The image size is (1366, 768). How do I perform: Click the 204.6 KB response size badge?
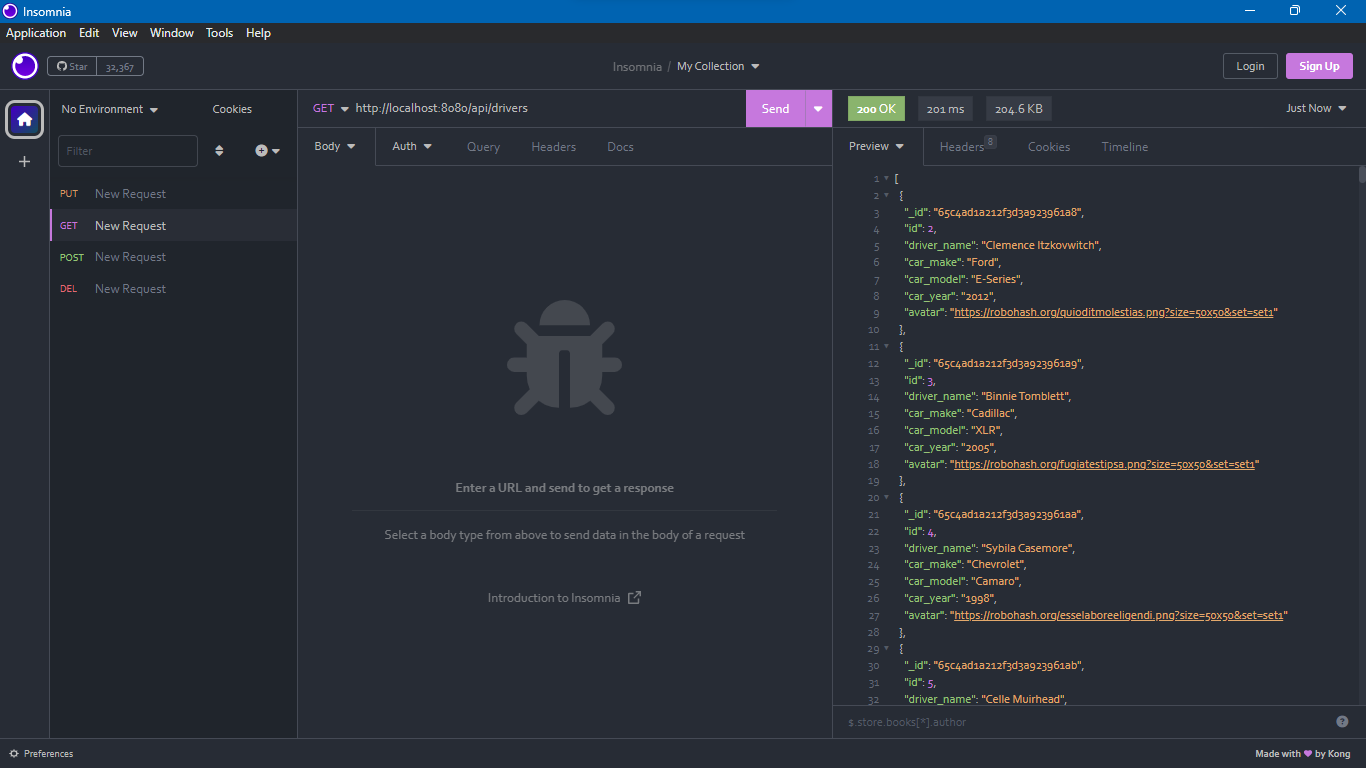[x=1019, y=109]
